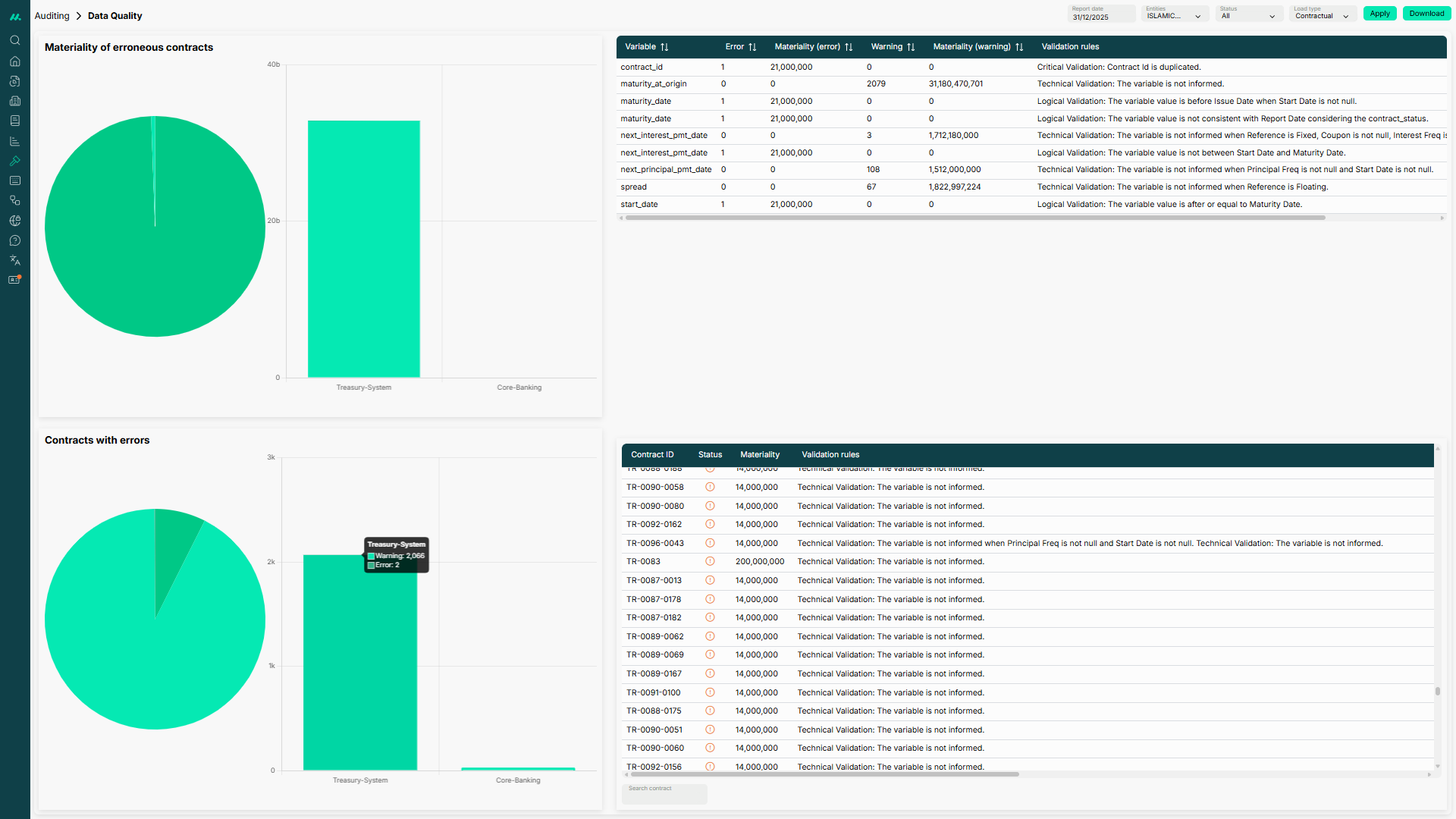Click the Status column header in contracts table
This screenshot has height=819, width=1456.
point(710,455)
